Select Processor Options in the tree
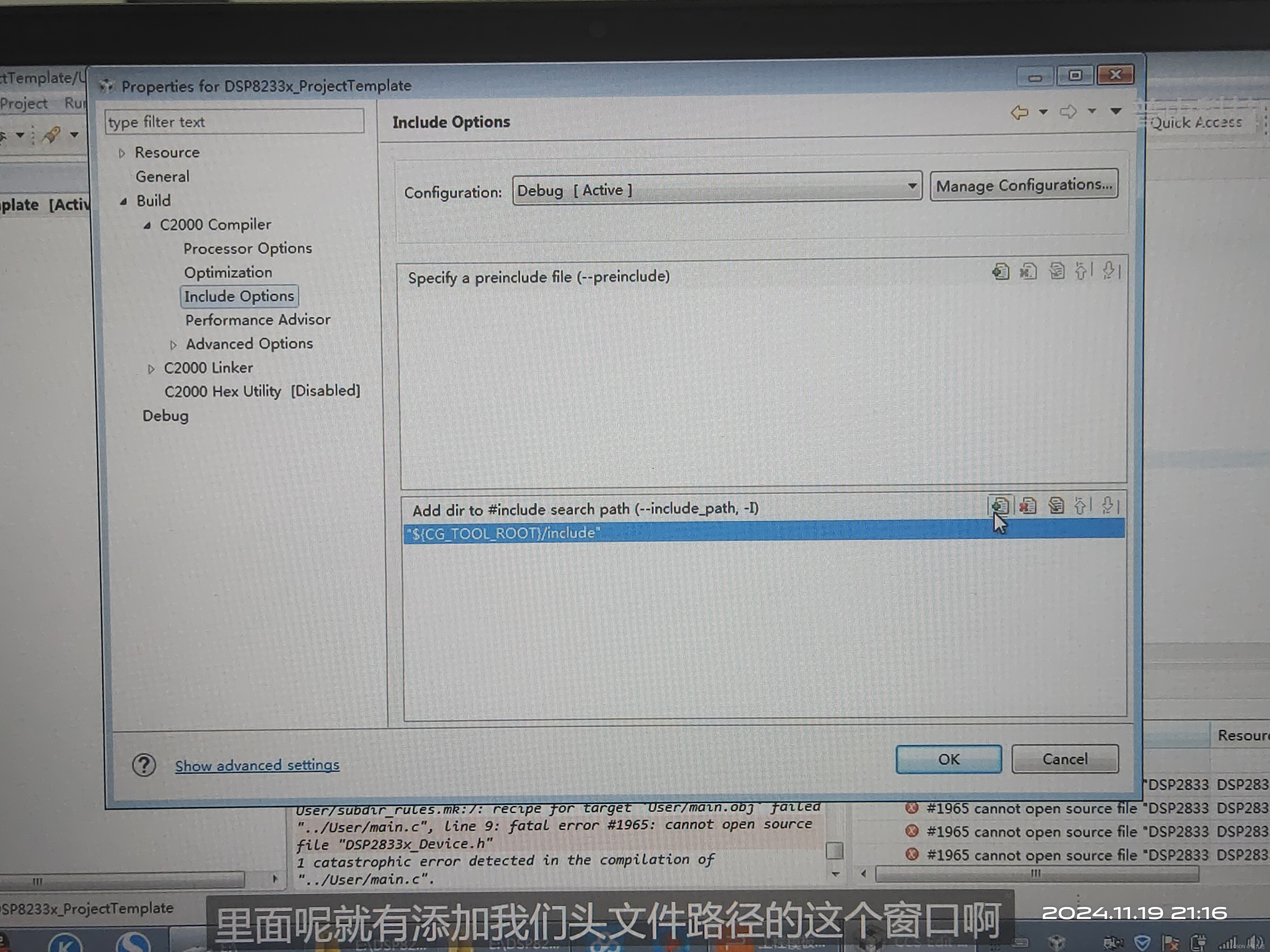Image resolution: width=1270 pixels, height=952 pixels. (x=247, y=248)
